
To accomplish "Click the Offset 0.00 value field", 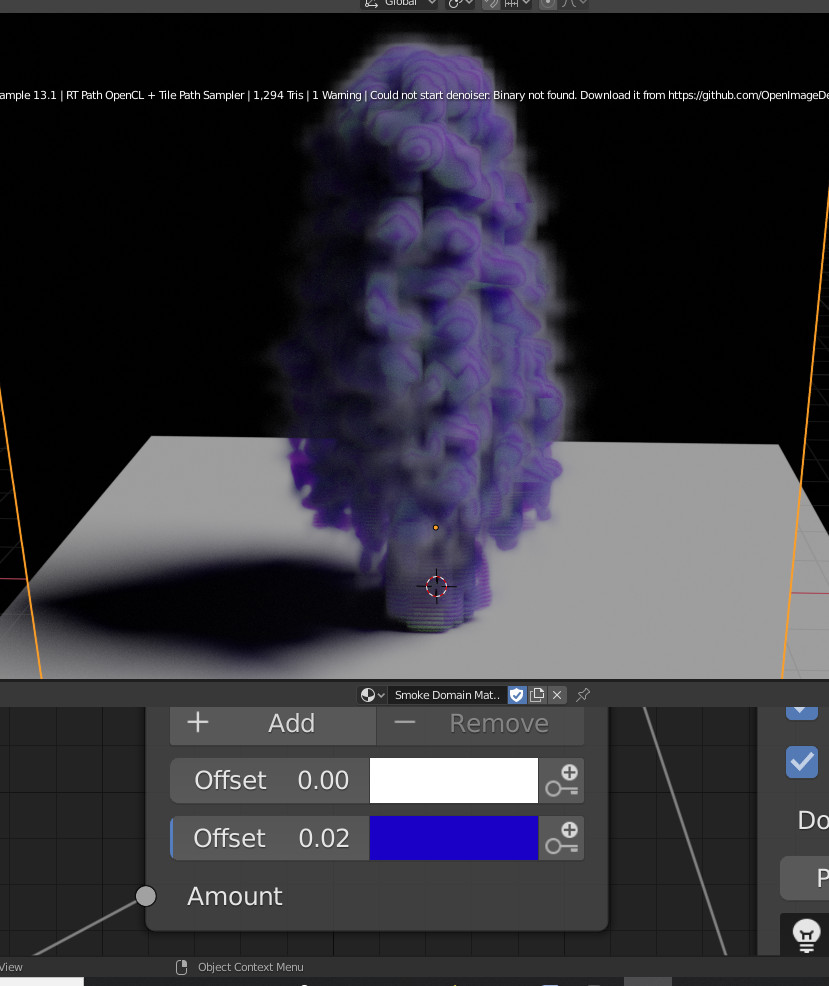I will [270, 780].
